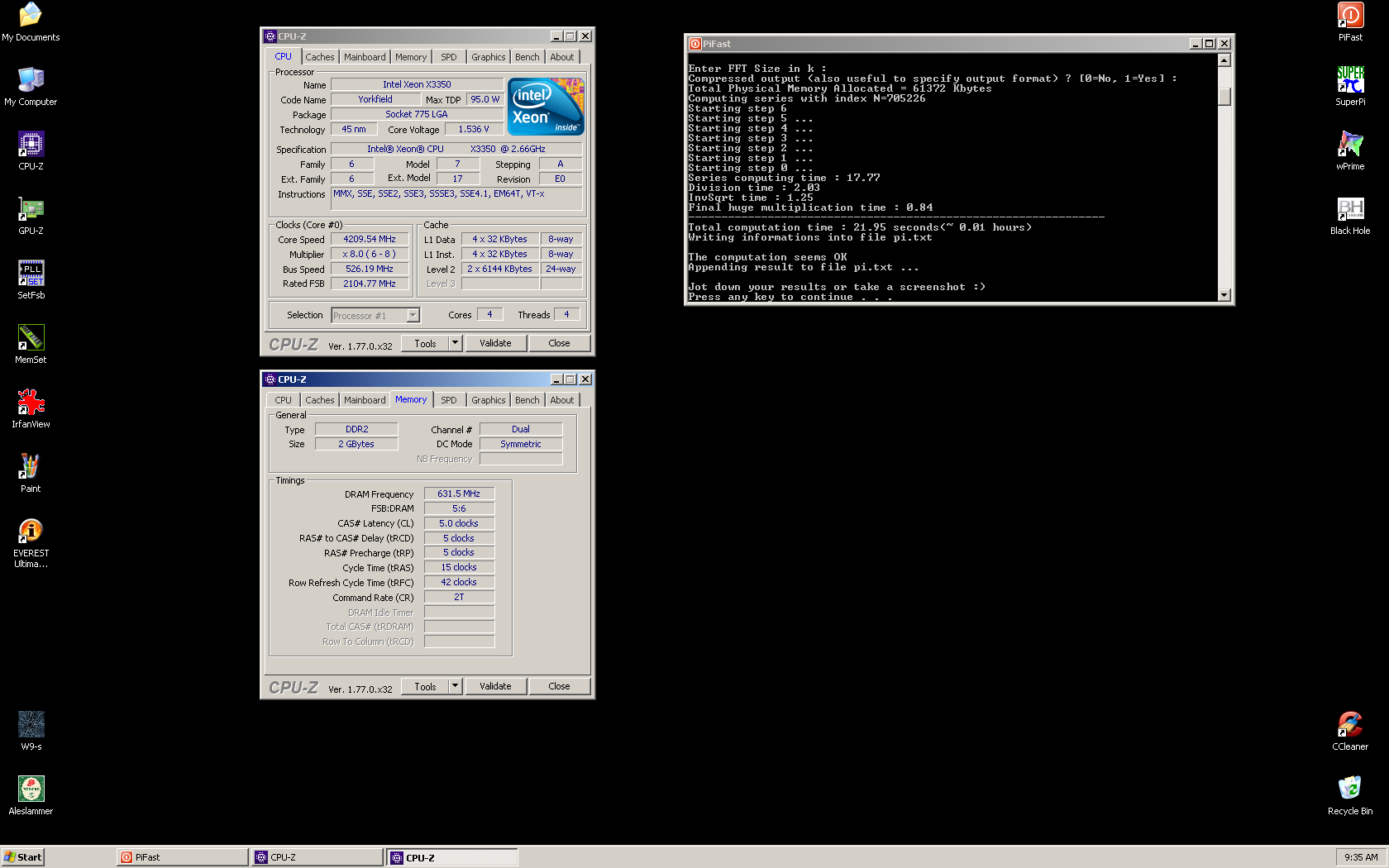Click the Intel Xeon inside logo
The width and height of the screenshot is (1389, 868).
pyautogui.click(x=546, y=107)
